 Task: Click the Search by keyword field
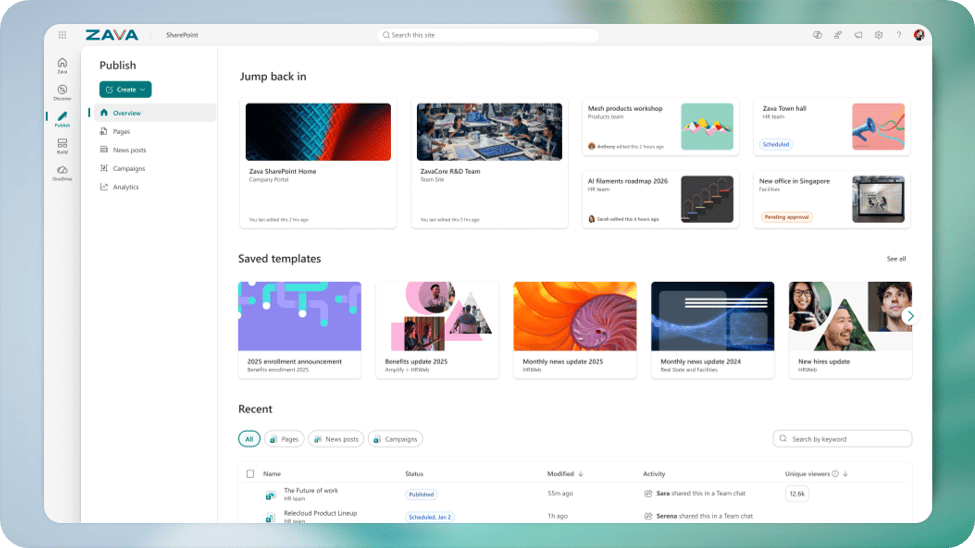pos(842,439)
